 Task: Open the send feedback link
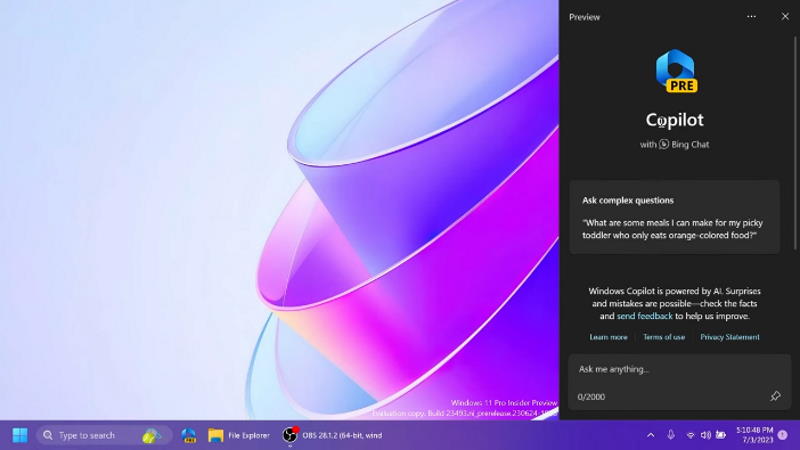coord(644,316)
